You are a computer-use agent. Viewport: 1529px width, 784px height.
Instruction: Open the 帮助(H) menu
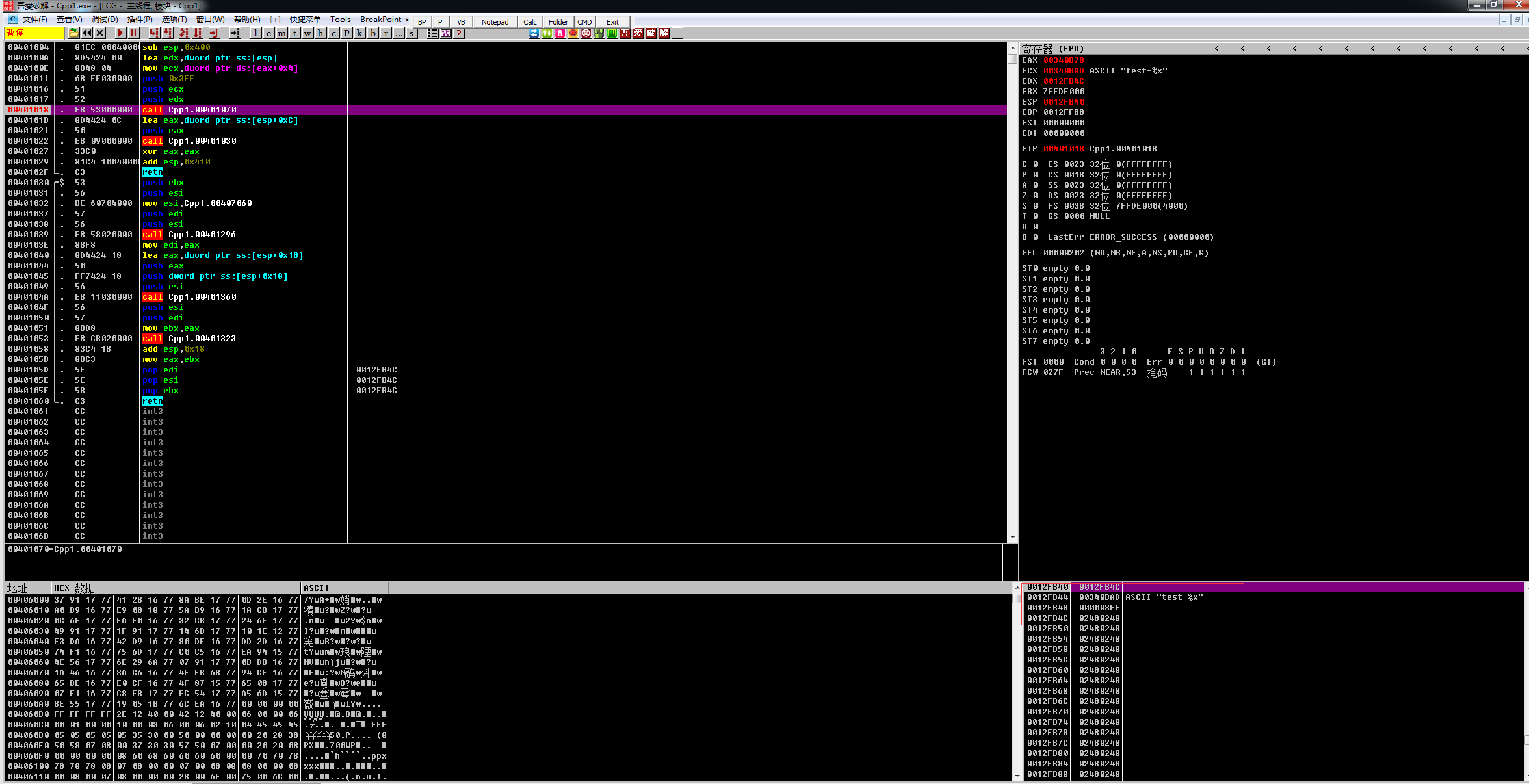(247, 20)
